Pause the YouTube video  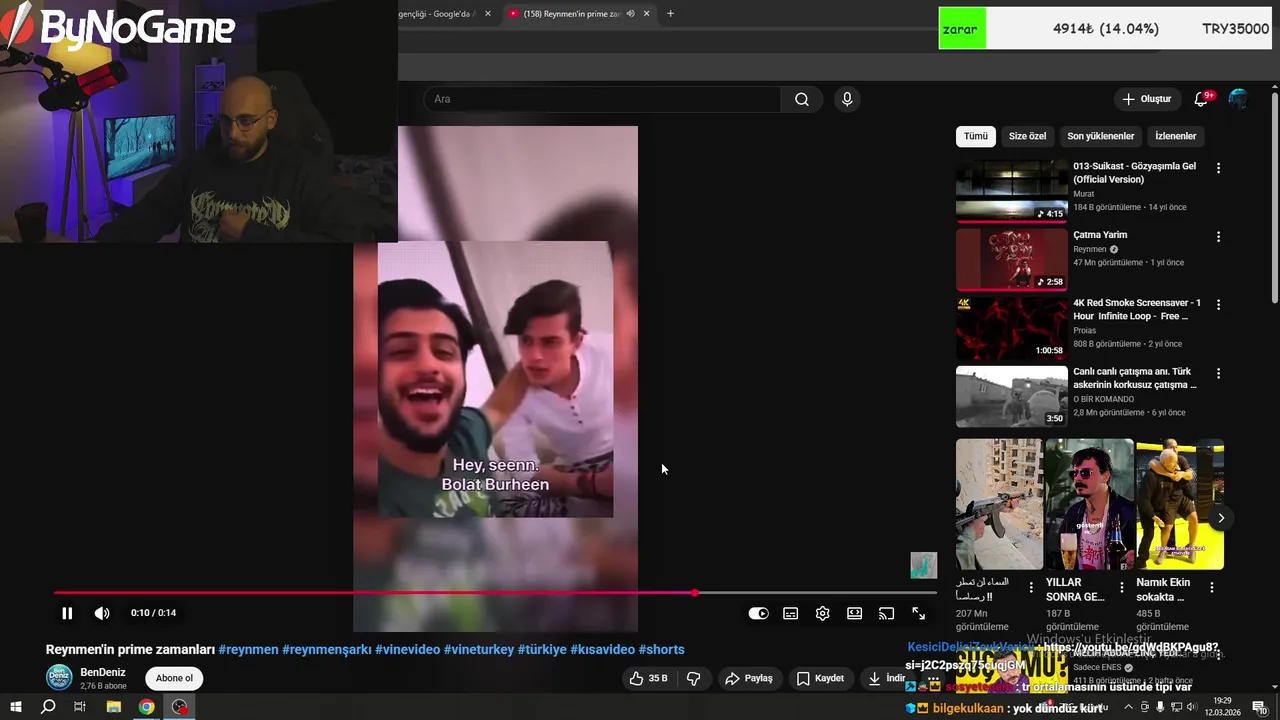click(x=67, y=613)
